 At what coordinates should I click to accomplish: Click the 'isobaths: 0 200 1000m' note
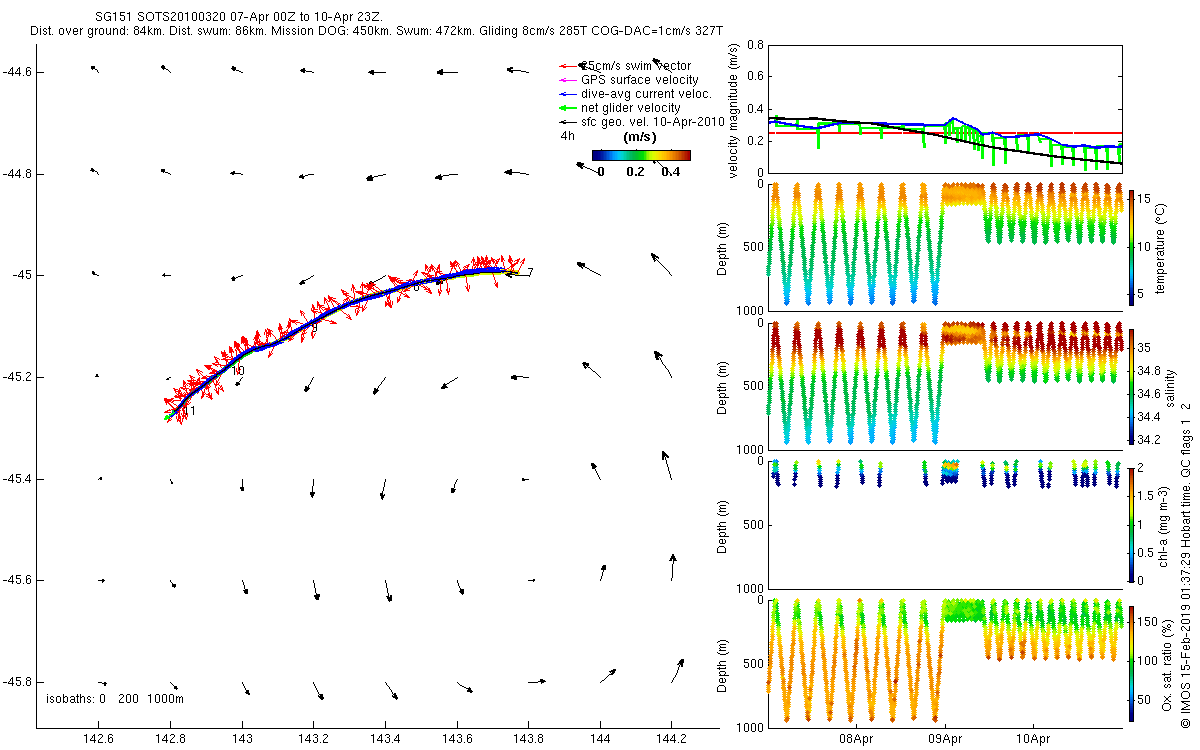pos(115,697)
